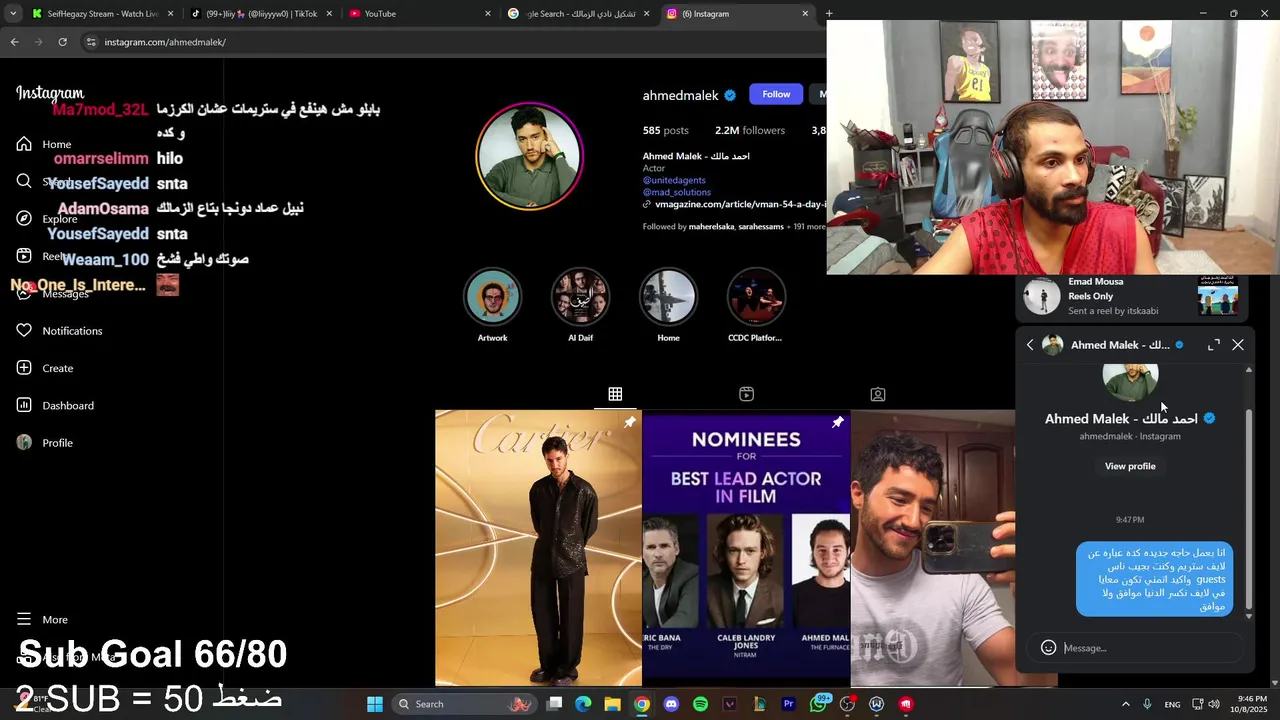The image size is (1280, 720).
Task: Open Home in the Instagram sidebar
Action: tap(45, 144)
